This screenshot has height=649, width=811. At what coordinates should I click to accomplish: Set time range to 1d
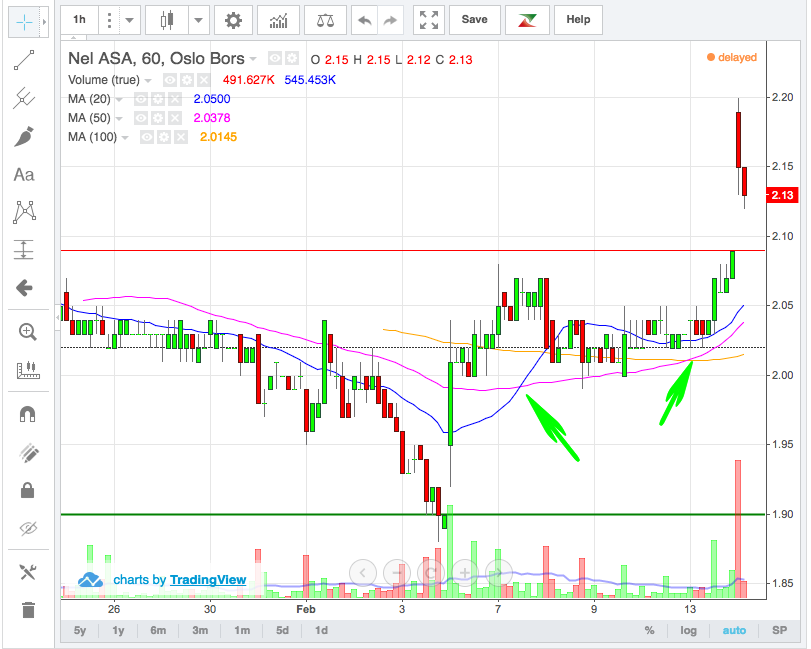321,630
